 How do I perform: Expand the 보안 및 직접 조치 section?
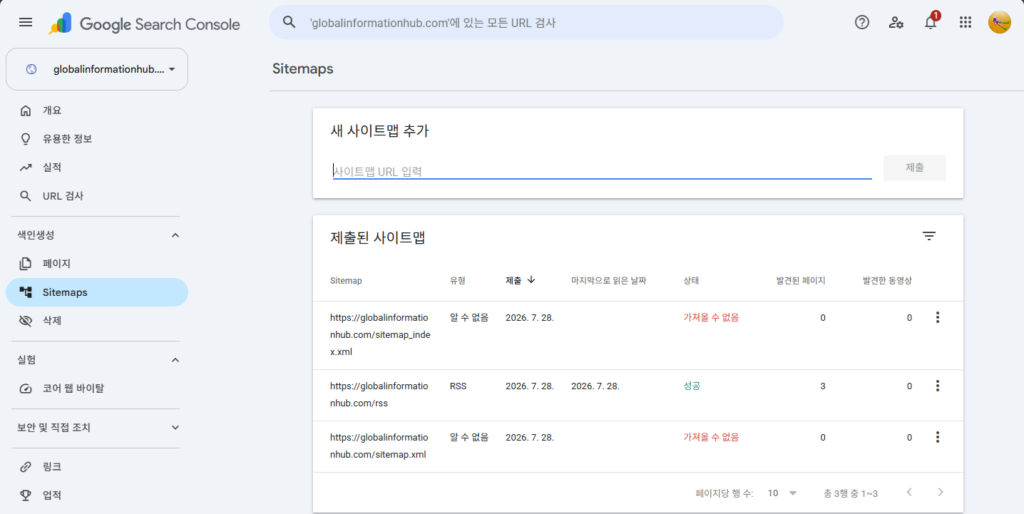175,428
